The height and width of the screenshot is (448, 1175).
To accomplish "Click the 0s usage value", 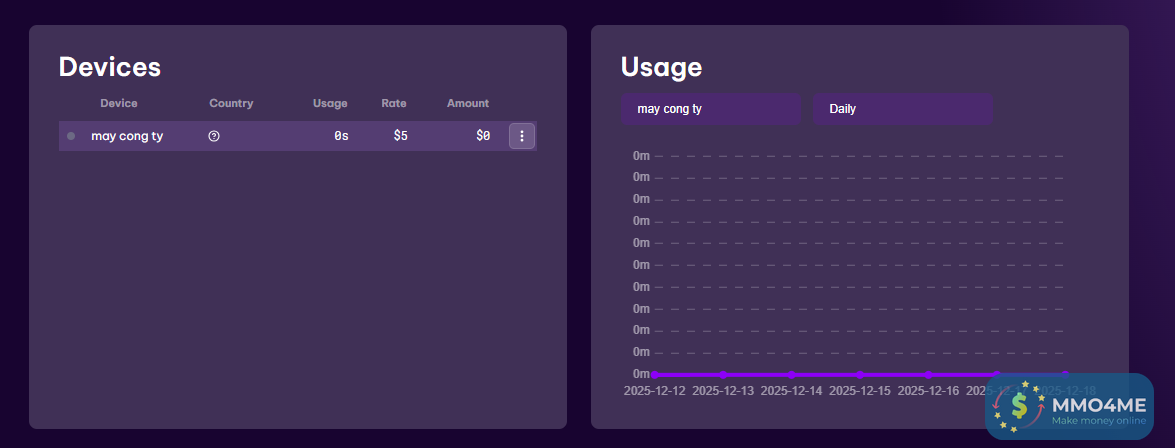I will point(341,136).
